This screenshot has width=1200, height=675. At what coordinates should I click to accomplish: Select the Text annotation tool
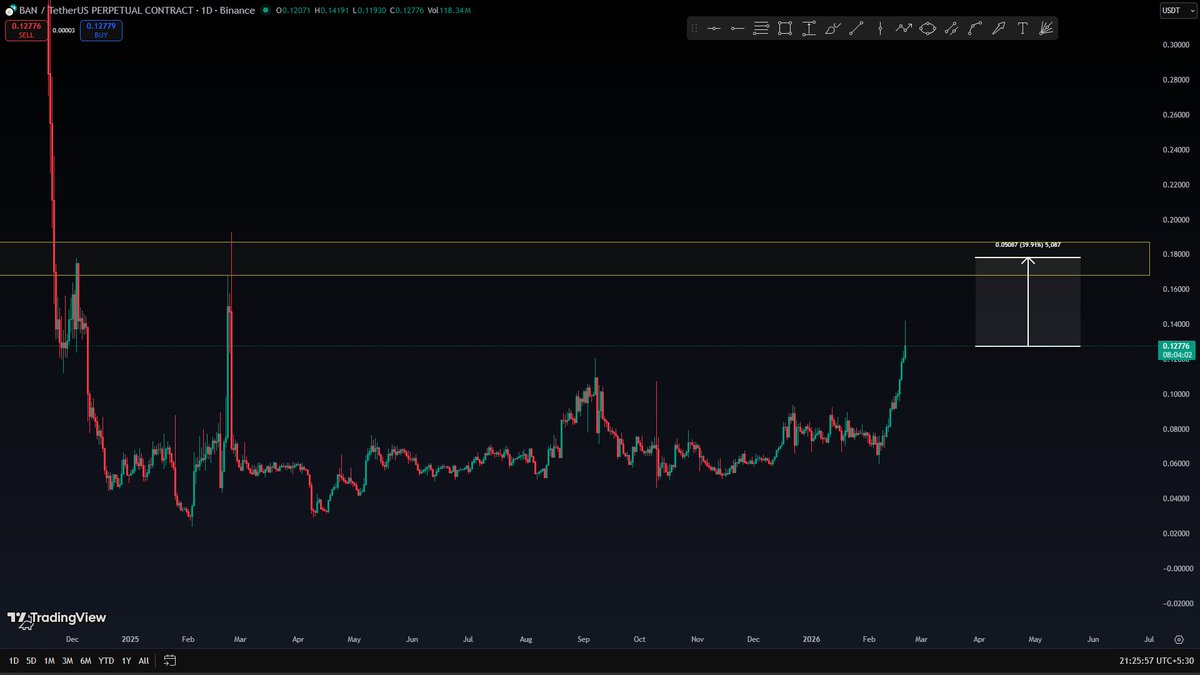click(1022, 28)
